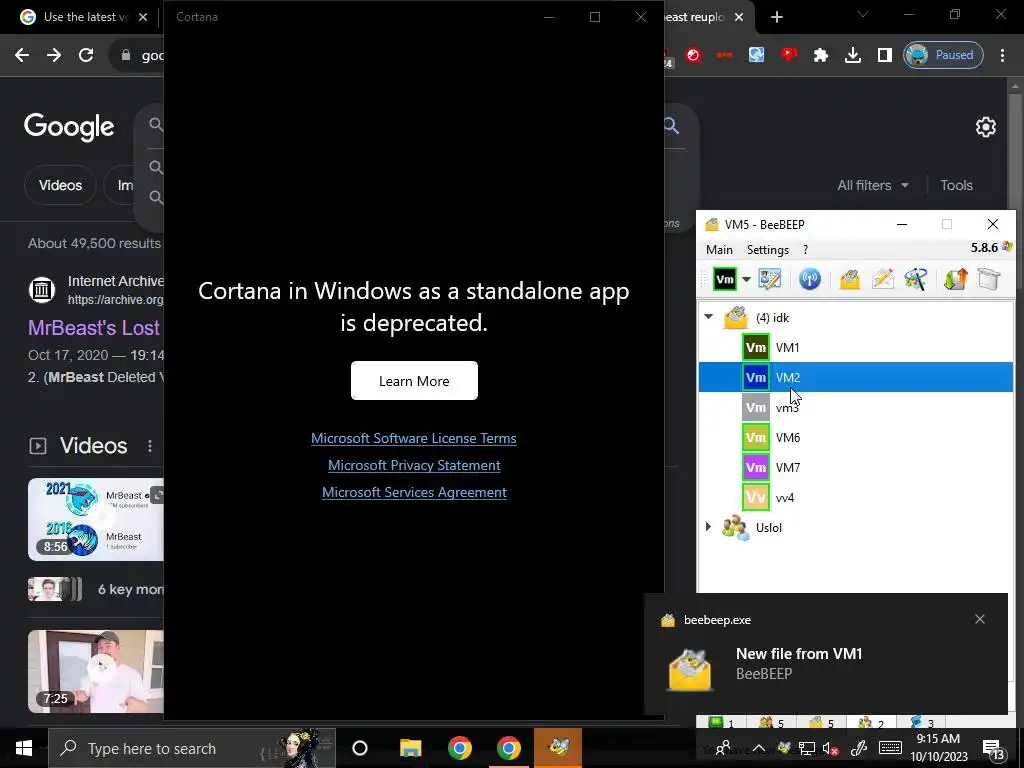Image resolution: width=1024 pixels, height=768 pixels.
Task: Toggle Chrome side panel icon
Action: pos(885,55)
